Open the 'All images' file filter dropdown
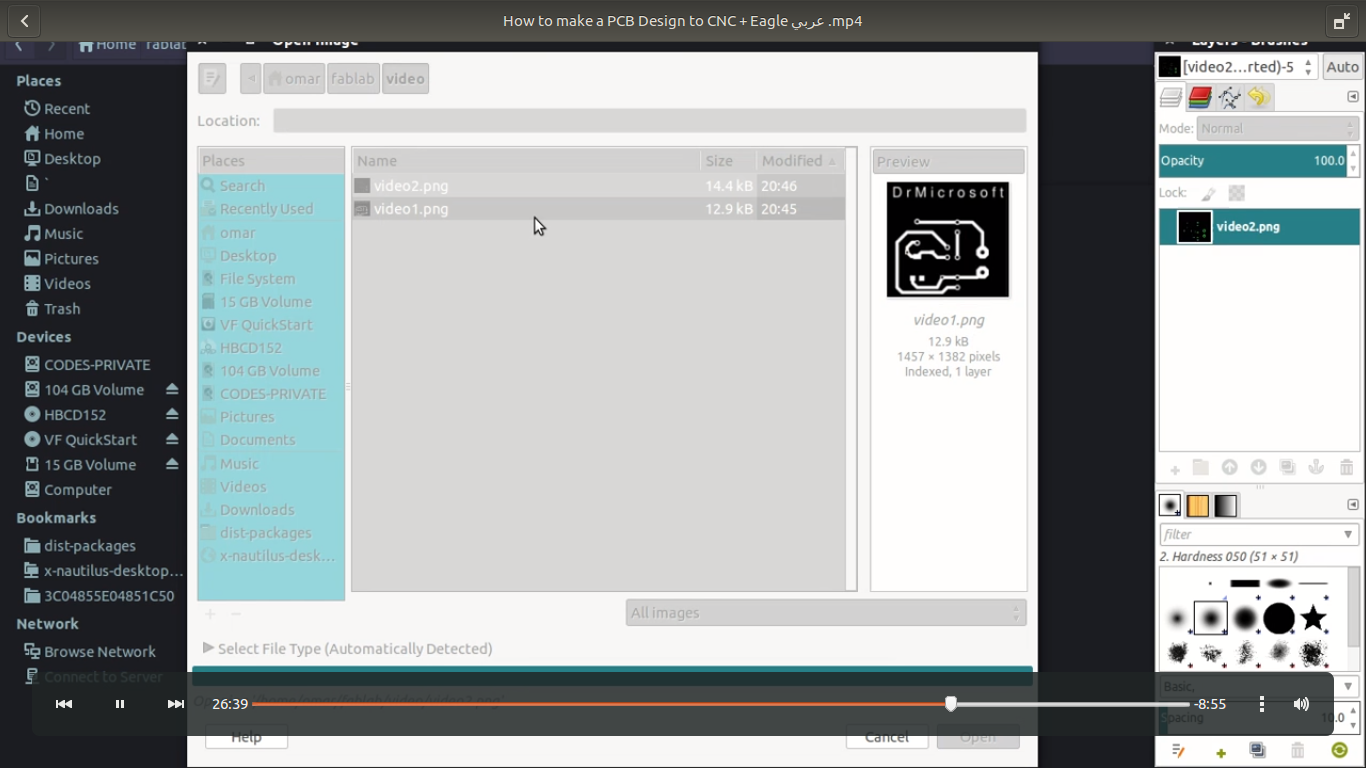The height and width of the screenshot is (768, 1366). click(x=826, y=612)
